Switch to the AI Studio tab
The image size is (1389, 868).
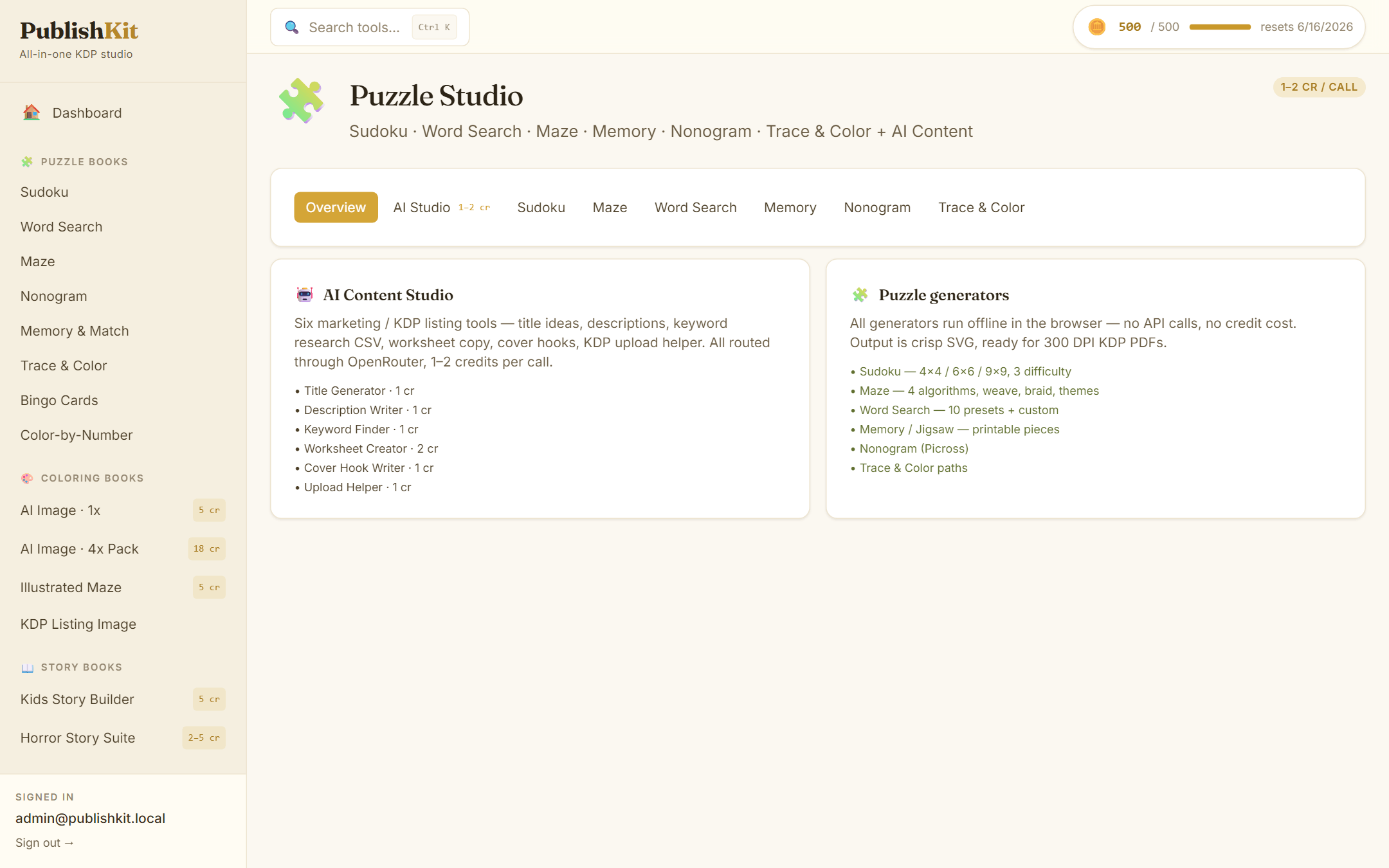click(442, 207)
